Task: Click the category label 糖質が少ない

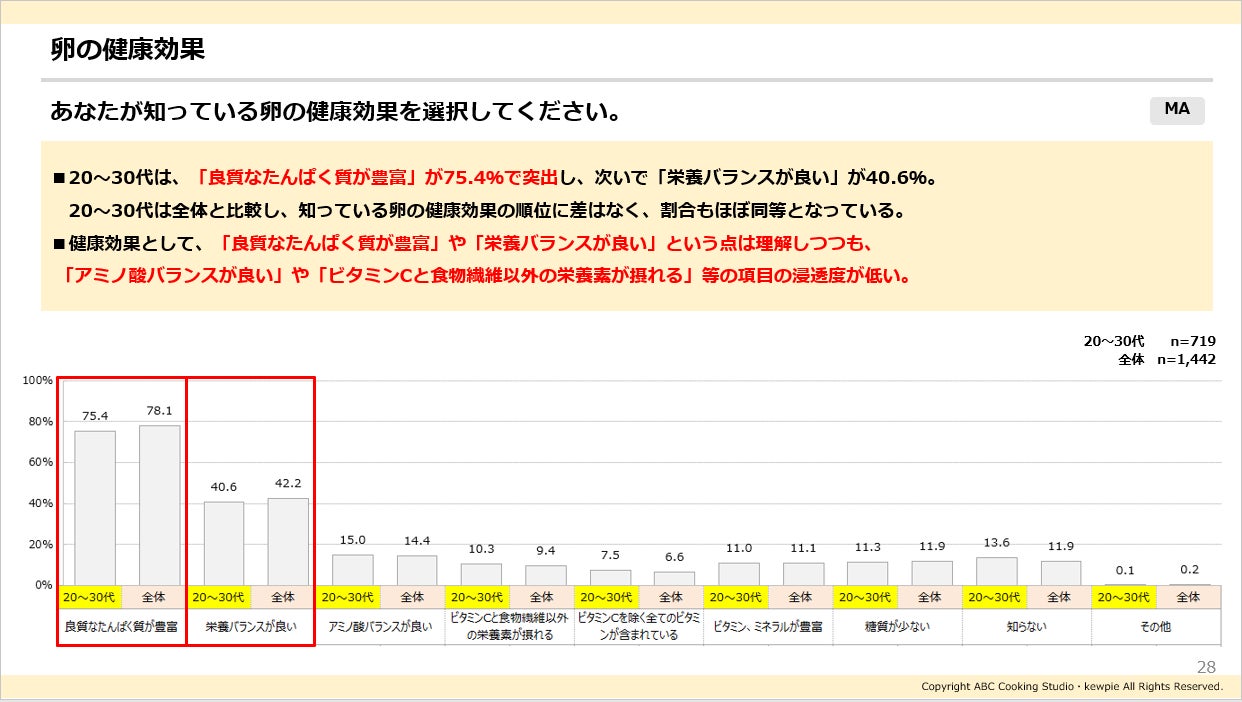Action: coord(897,627)
